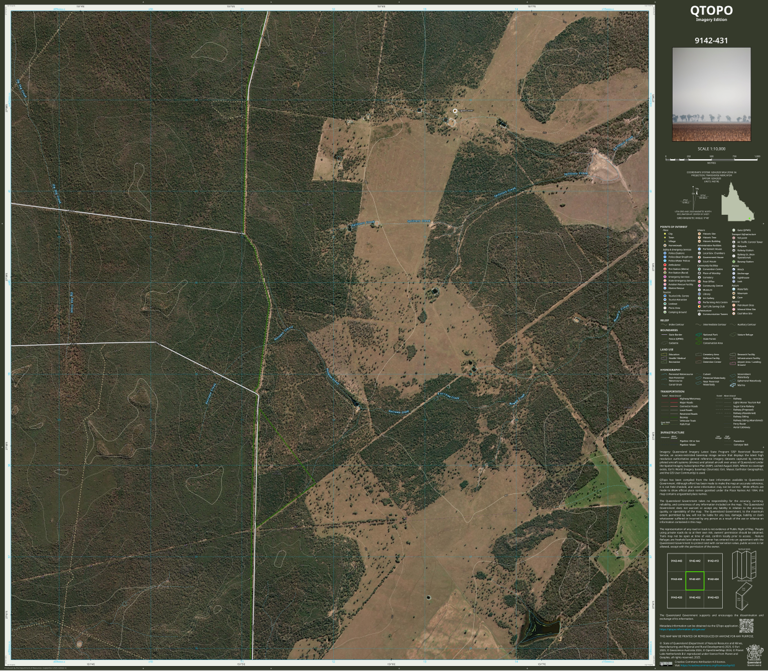Viewport: 768px width, 671px height.
Task: Click the Queensland state locator map
Action: pos(737,201)
